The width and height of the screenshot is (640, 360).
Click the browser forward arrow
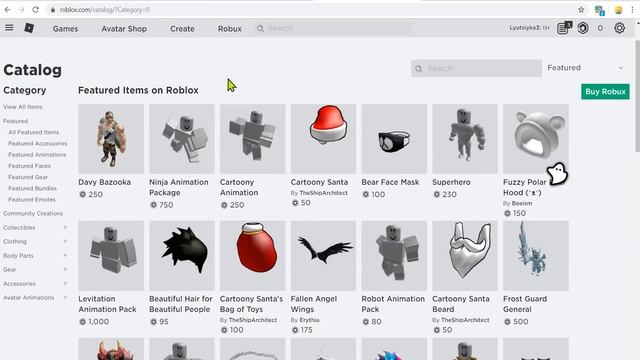[21, 9]
